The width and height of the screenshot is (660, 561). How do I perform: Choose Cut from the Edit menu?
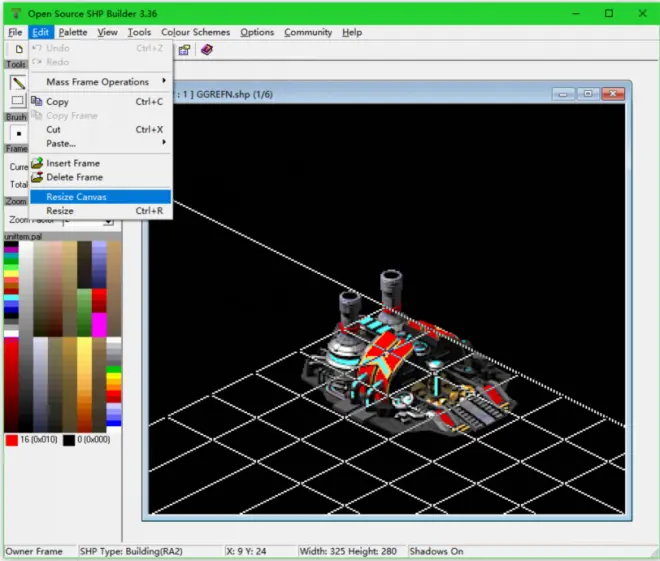pyautogui.click(x=101, y=130)
